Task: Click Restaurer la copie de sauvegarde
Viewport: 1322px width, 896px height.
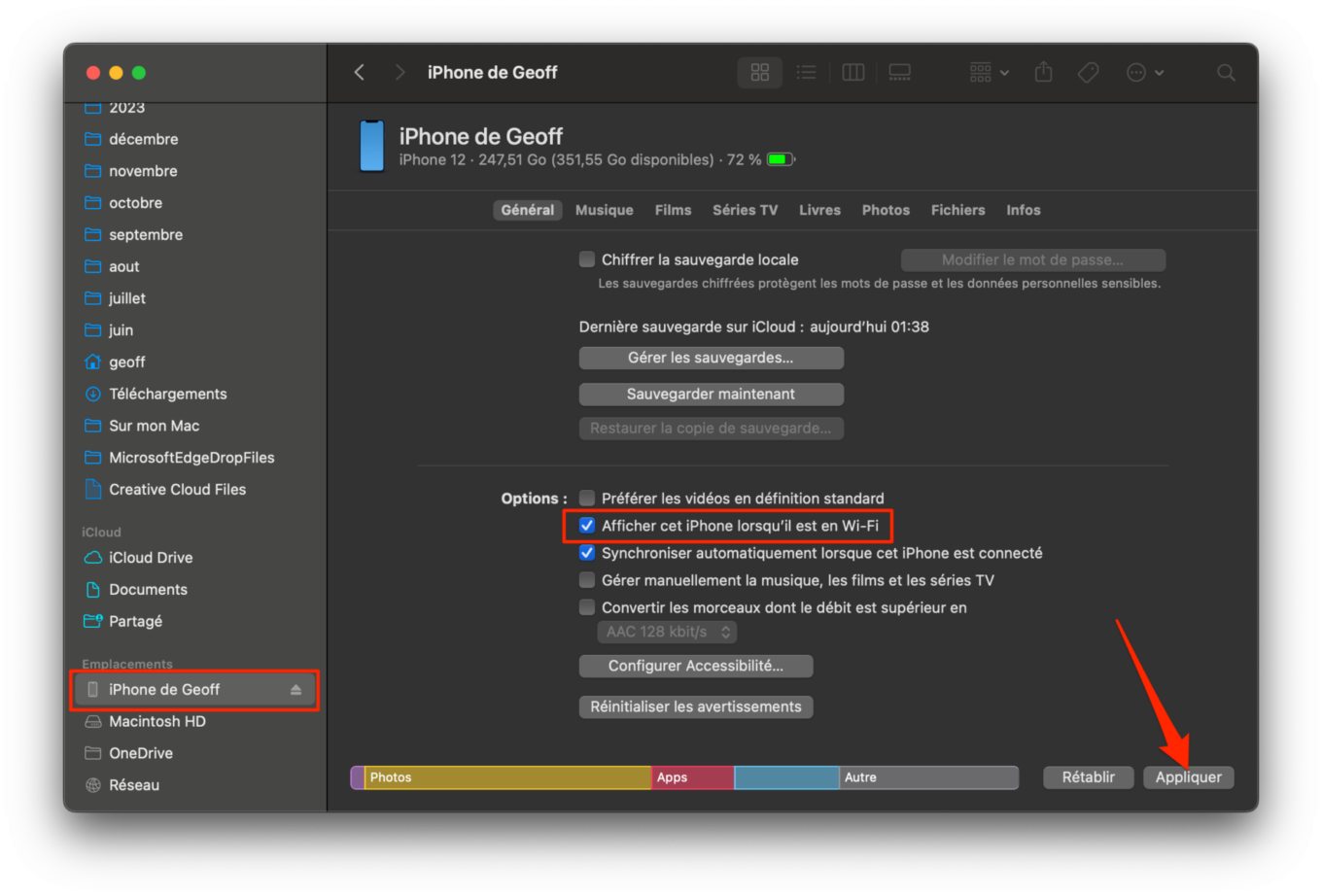Action: coord(711,429)
